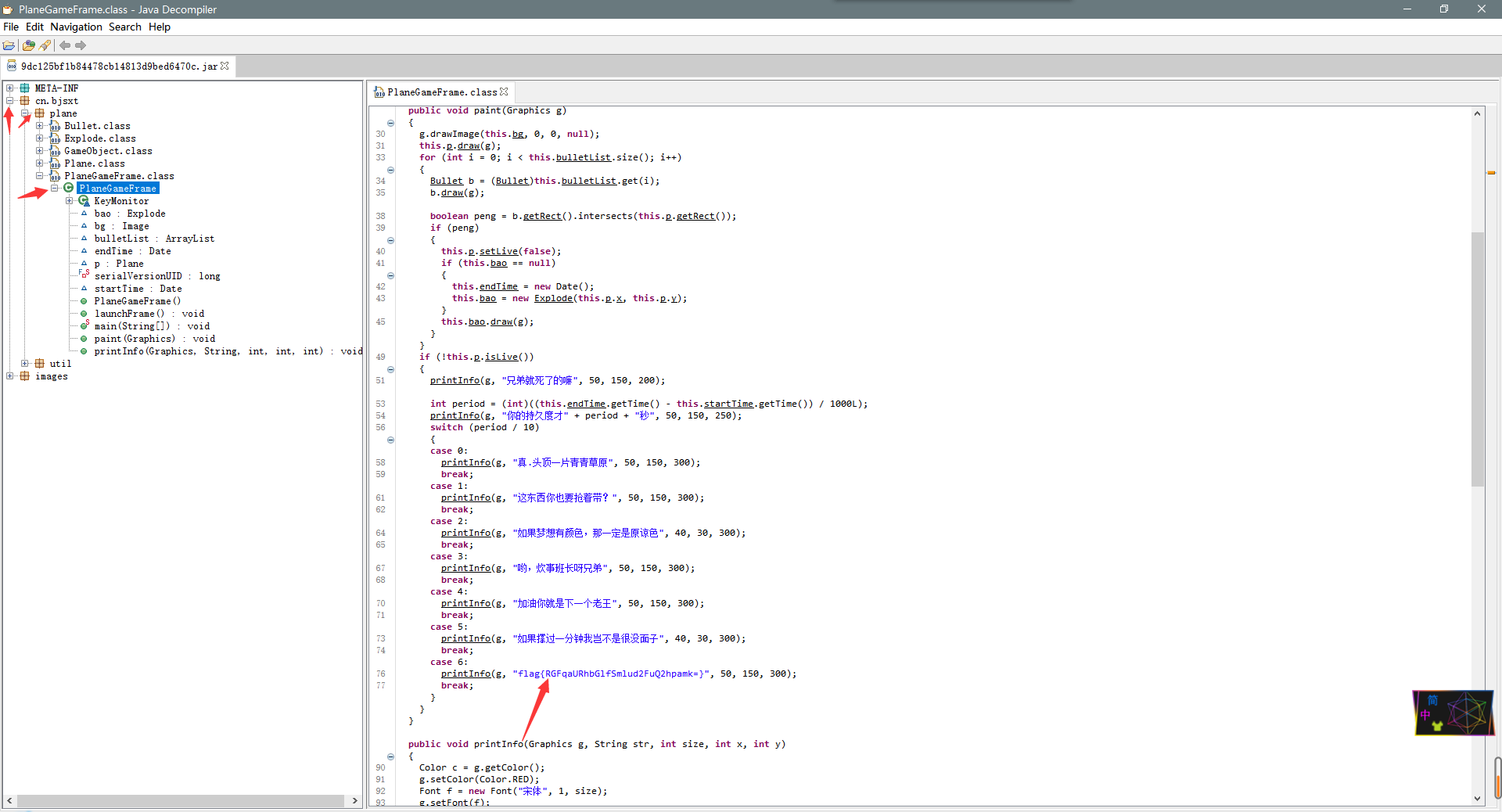Open the Search menu

click(x=125, y=27)
